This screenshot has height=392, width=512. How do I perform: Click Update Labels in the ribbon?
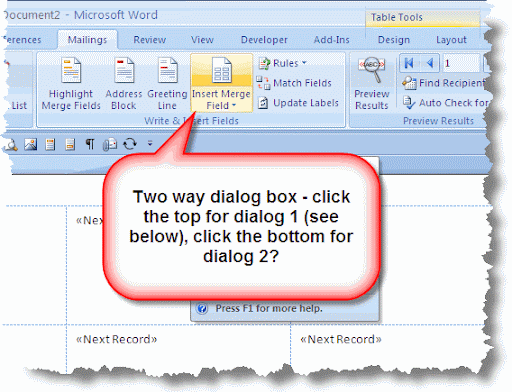pyautogui.click(x=298, y=103)
